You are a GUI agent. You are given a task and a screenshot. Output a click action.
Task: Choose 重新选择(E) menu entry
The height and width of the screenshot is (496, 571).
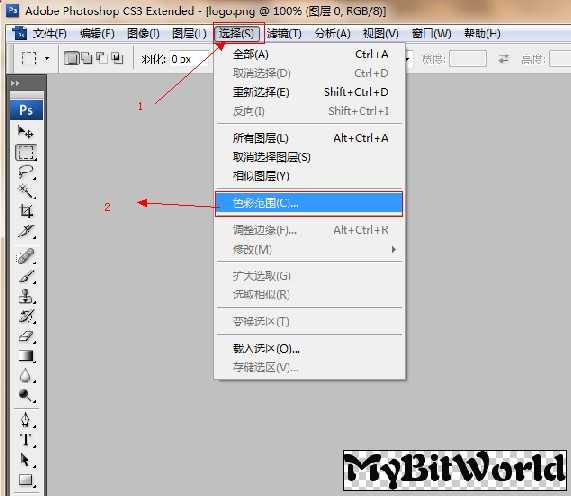[310, 92]
